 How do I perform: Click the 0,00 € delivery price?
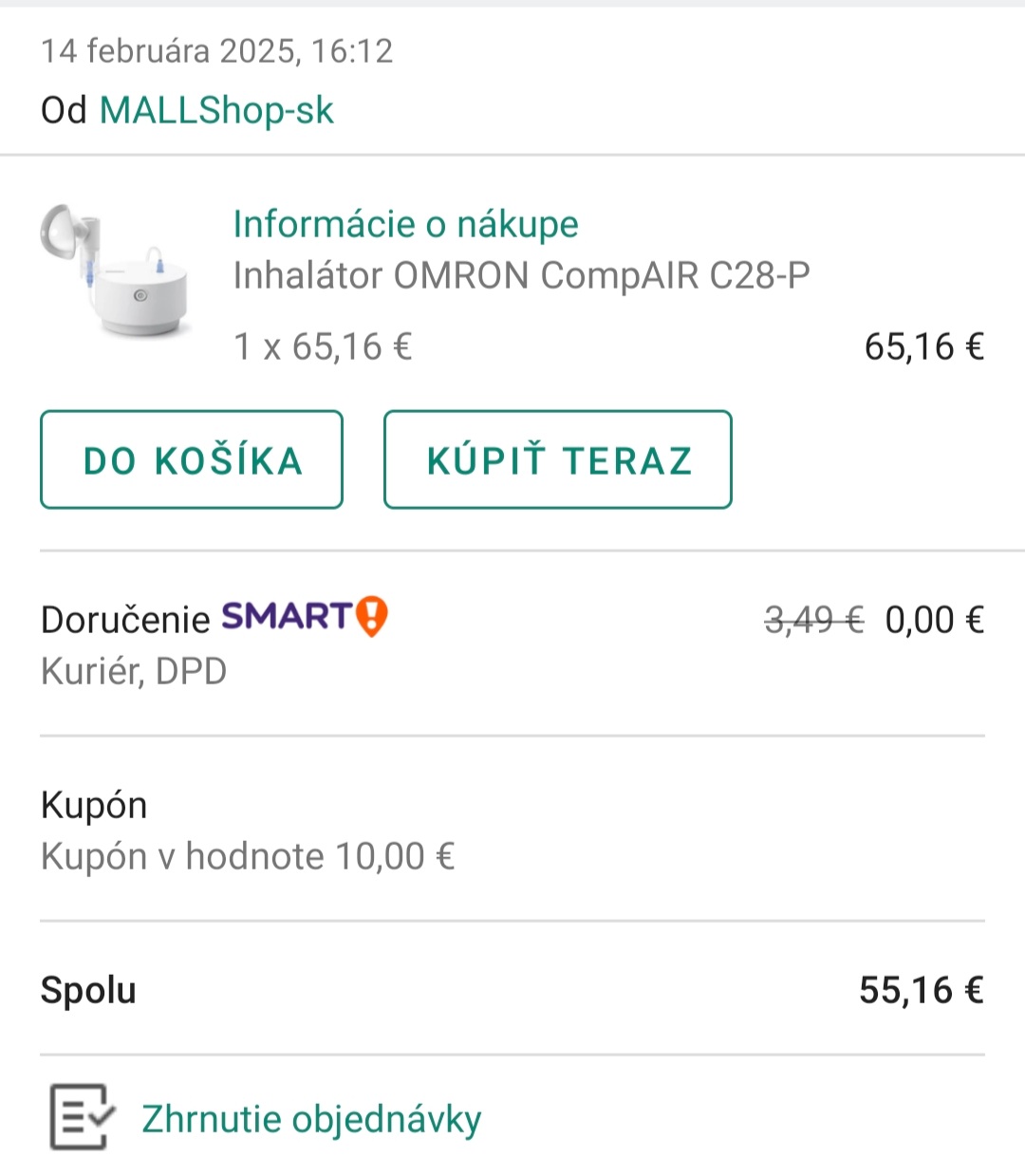pos(934,620)
